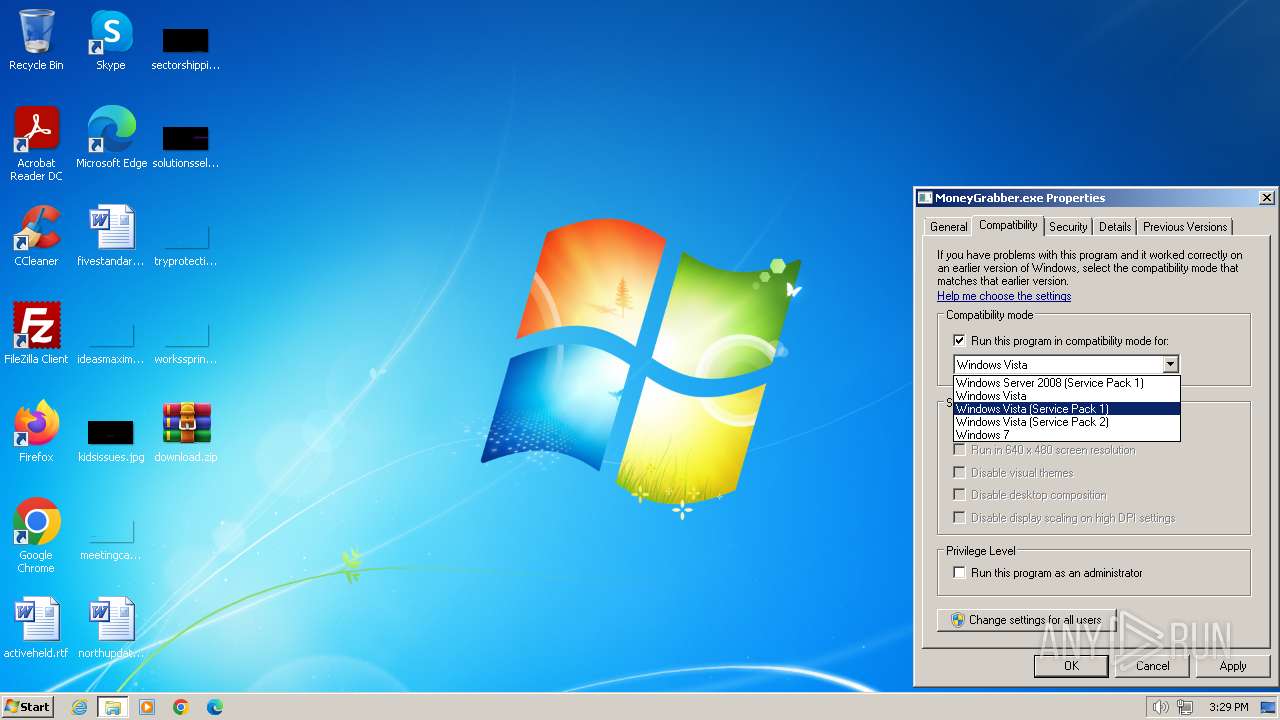Toggle Run in 640 x 480 resolution
This screenshot has height=720, width=1280.
pyautogui.click(x=959, y=450)
